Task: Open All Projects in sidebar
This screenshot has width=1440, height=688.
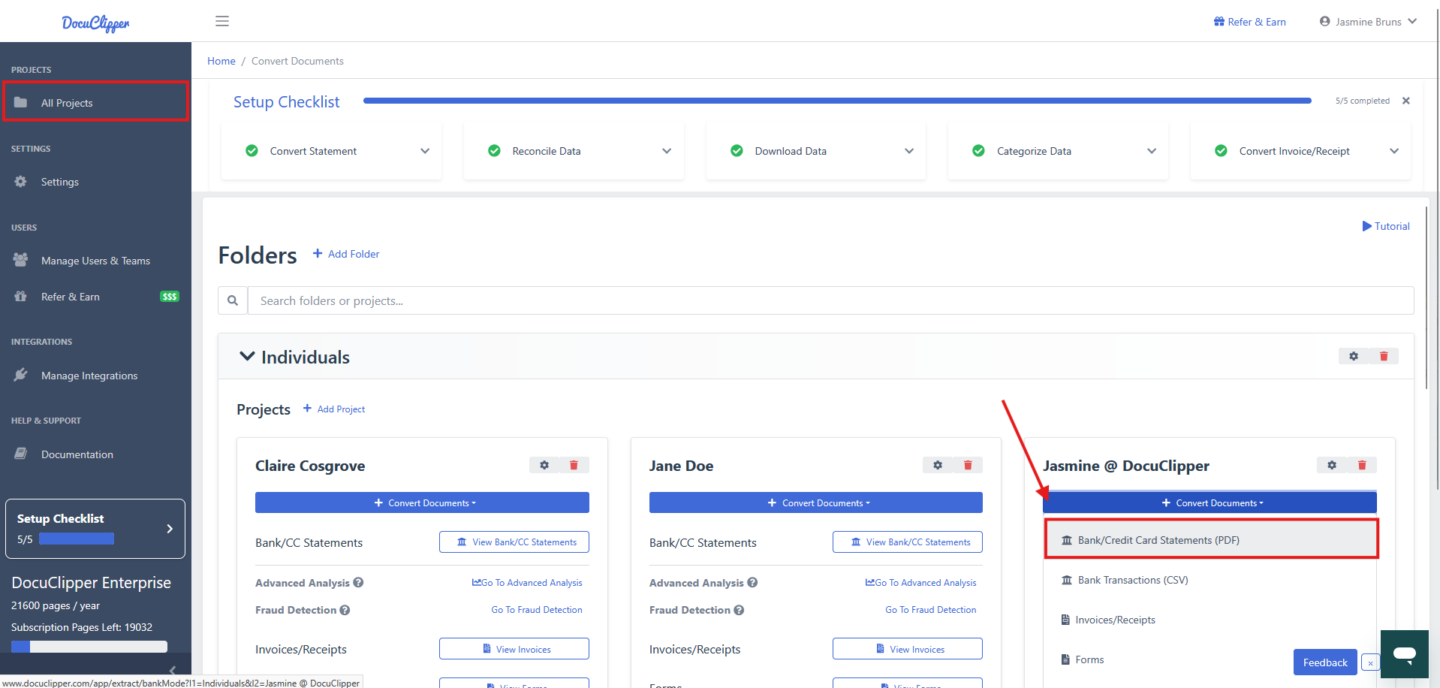Action: (x=96, y=102)
